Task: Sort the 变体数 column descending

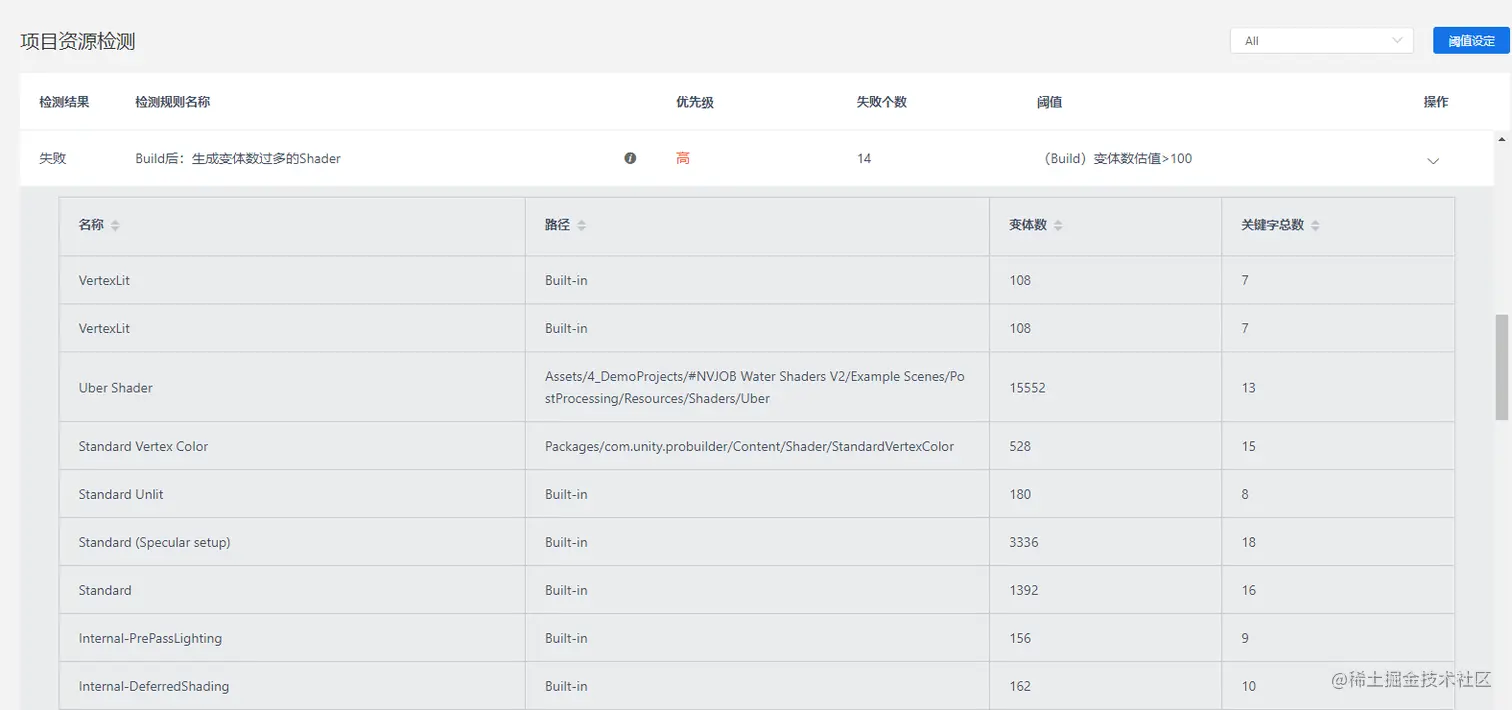Action: (x=1057, y=228)
